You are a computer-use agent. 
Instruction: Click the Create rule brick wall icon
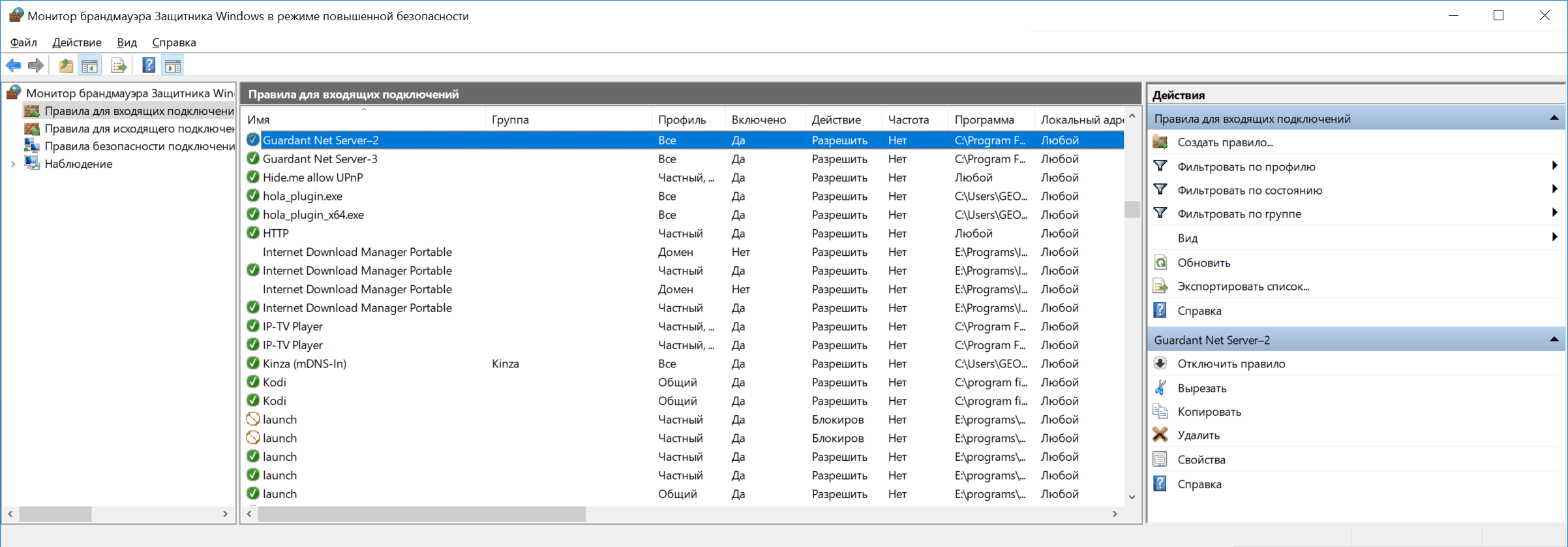[x=1160, y=142]
